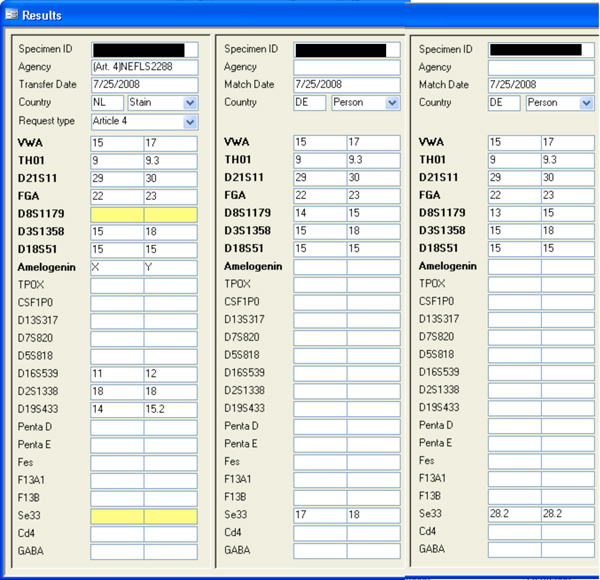Click the D16S539 field with value 12
Image resolution: width=600 pixels, height=580 pixels.
coord(170,373)
